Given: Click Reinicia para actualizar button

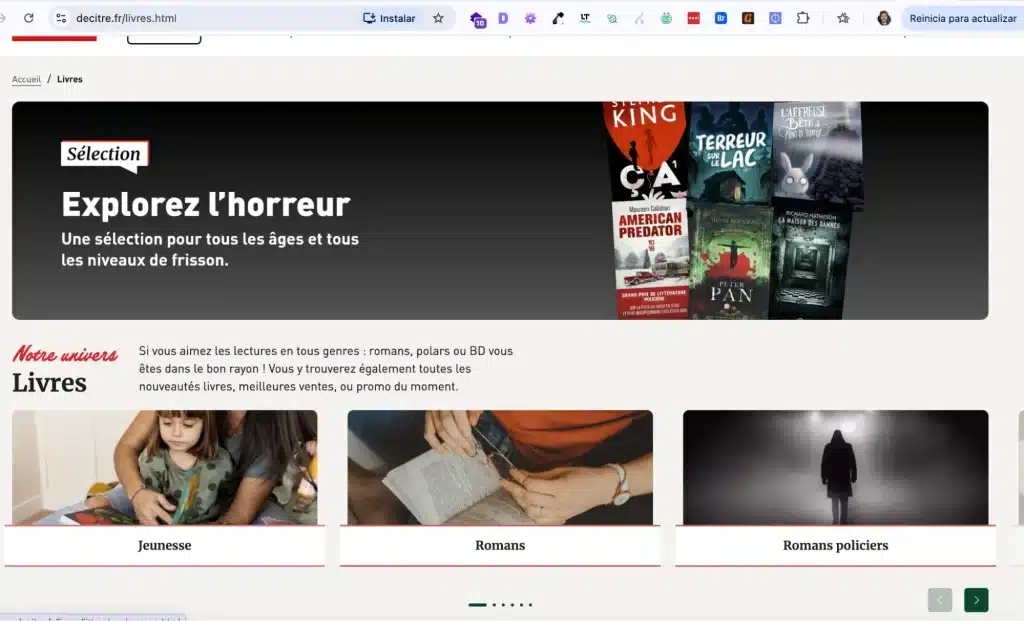Looking at the screenshot, I should click(963, 18).
